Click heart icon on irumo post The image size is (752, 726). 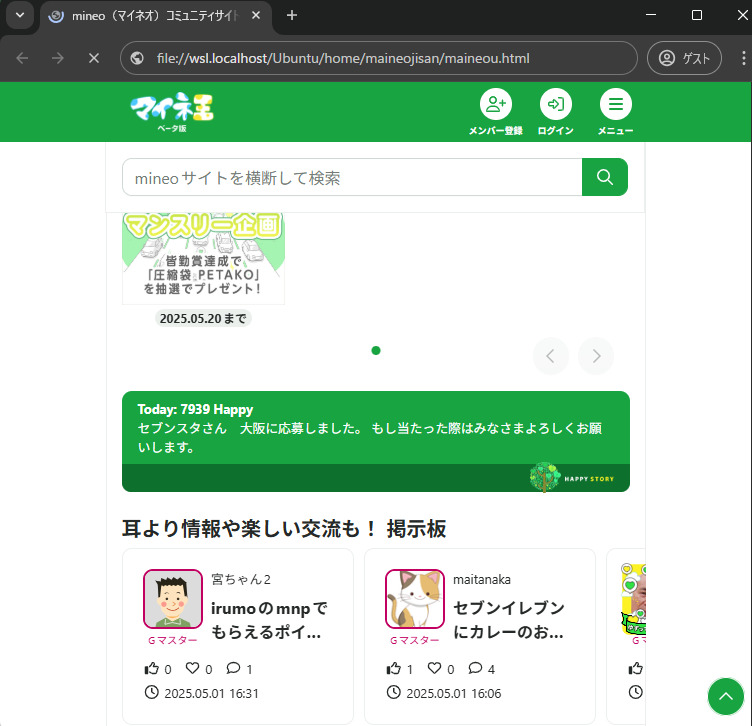192,668
